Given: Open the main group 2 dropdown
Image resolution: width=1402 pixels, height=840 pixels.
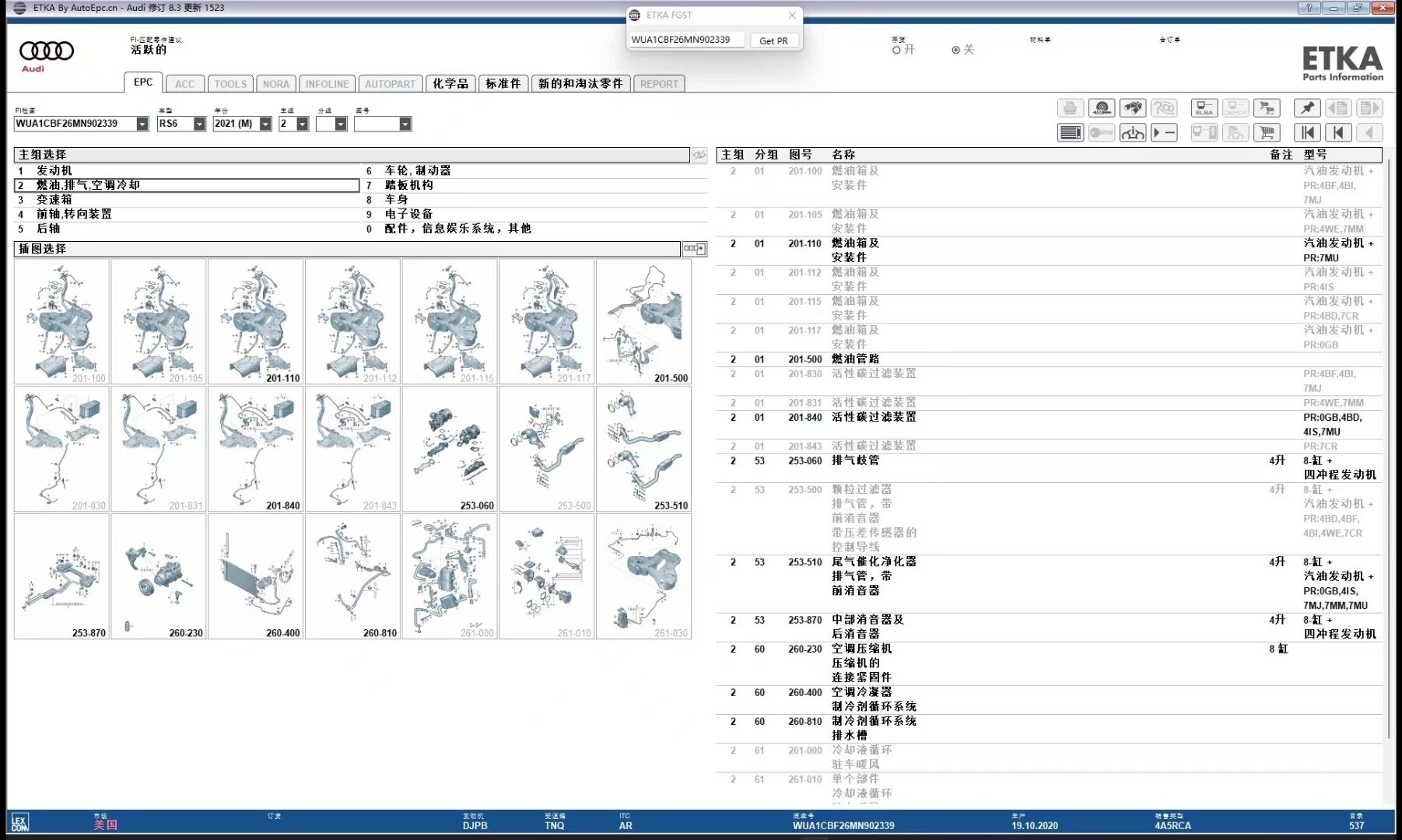Looking at the screenshot, I should (303, 124).
